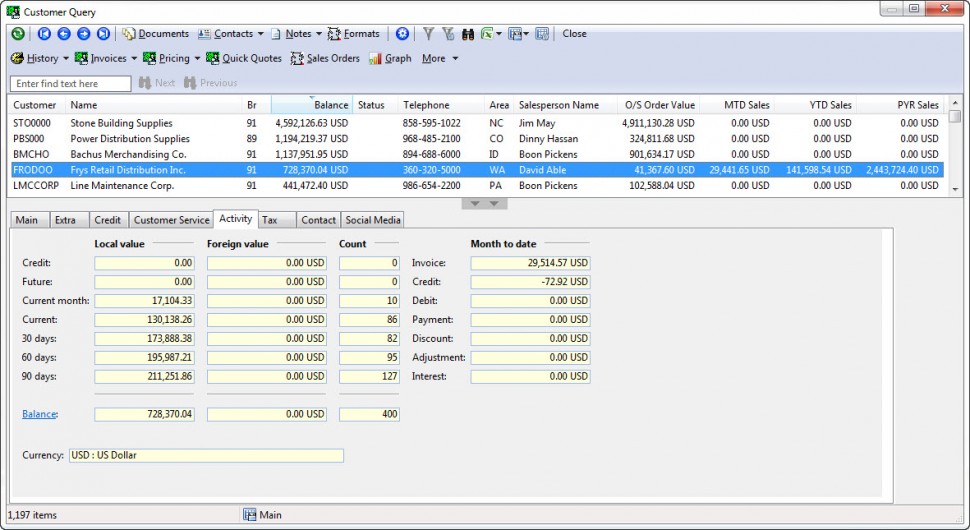Image resolution: width=970 pixels, height=530 pixels.
Task: Expand the History dropdown arrow
Action: click(66, 58)
